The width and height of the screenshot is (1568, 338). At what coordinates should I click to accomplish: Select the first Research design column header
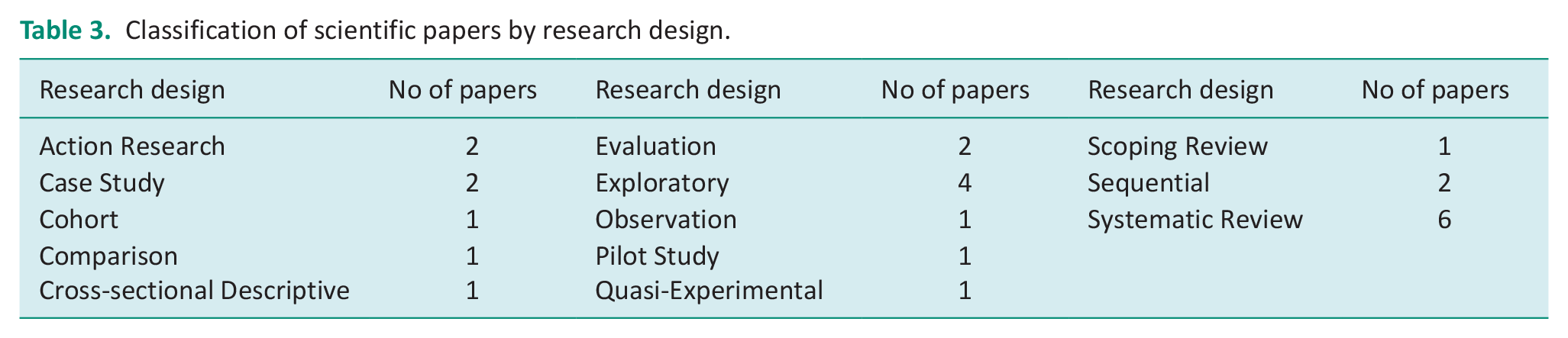point(132,90)
